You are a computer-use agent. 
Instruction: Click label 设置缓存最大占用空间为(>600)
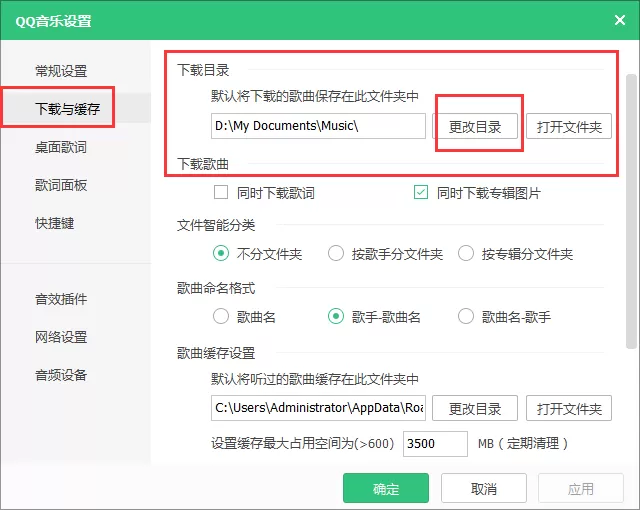click(302, 443)
